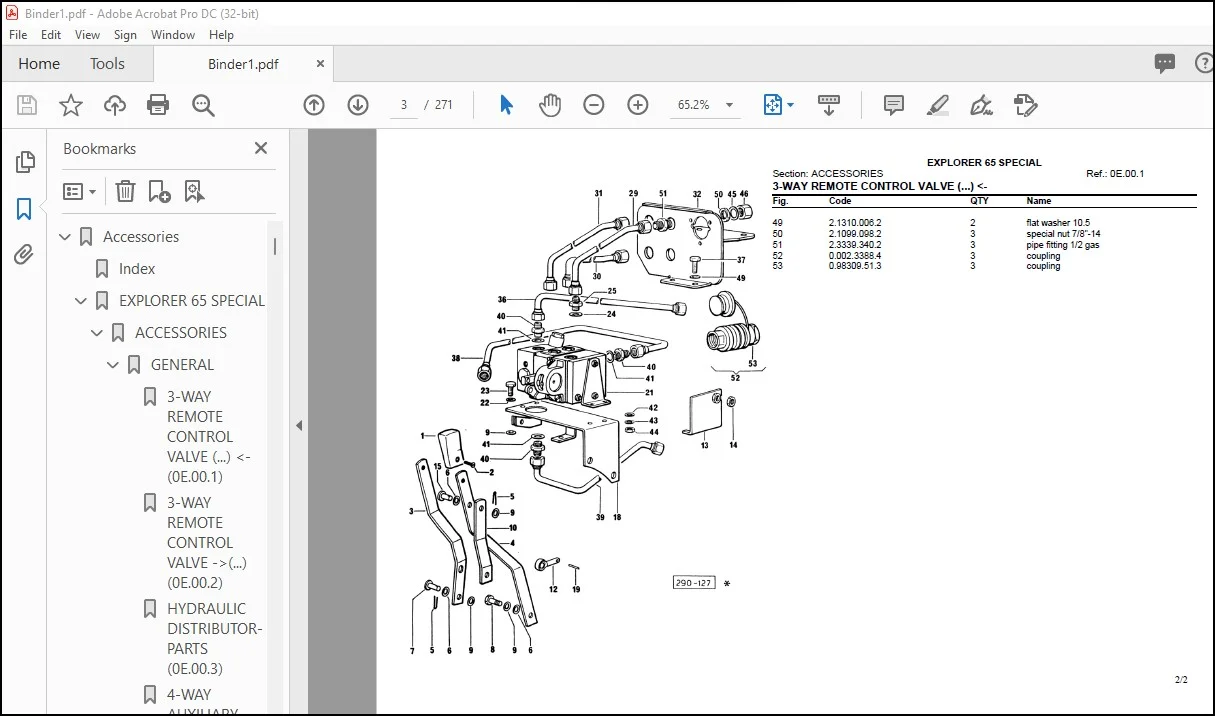Click the 'Ref.: 0E.00.1' reference text

click(x=1115, y=174)
